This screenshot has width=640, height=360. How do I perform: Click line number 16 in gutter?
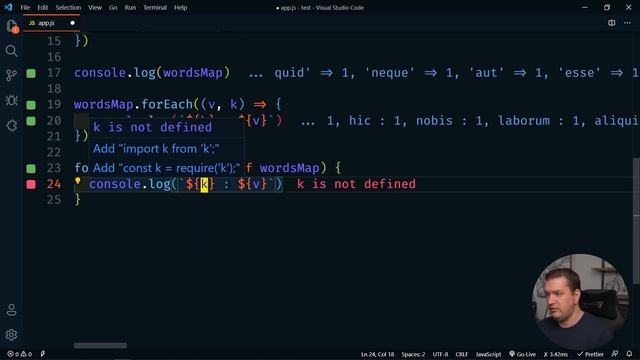pyautogui.click(x=53, y=57)
